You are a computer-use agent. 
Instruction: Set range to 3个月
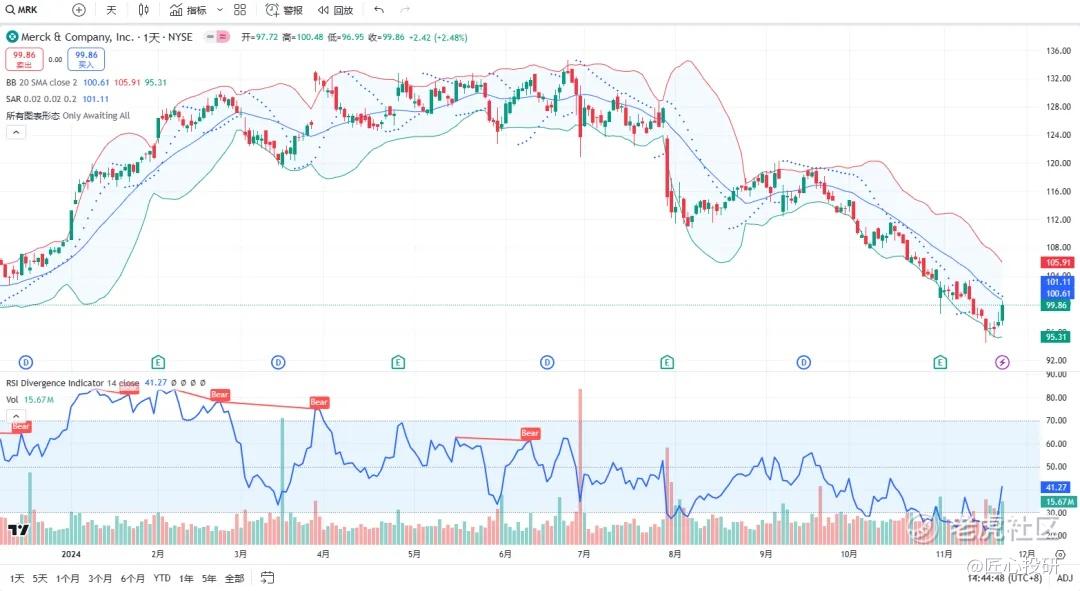pos(100,579)
